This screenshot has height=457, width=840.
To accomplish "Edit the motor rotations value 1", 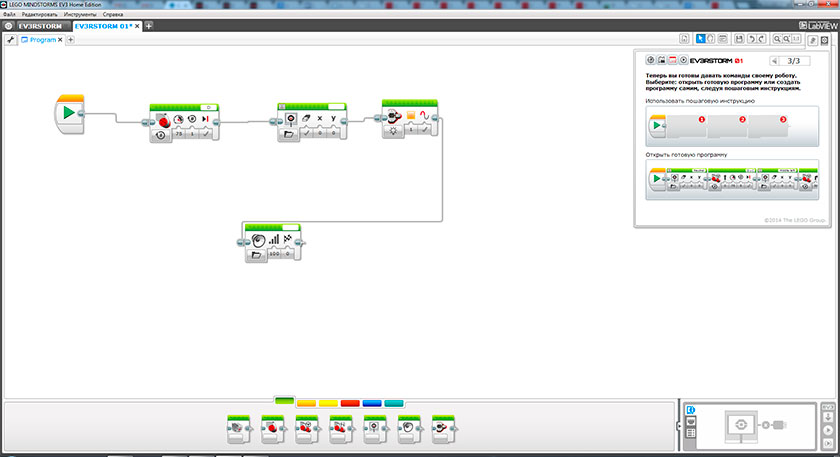I will [x=192, y=133].
